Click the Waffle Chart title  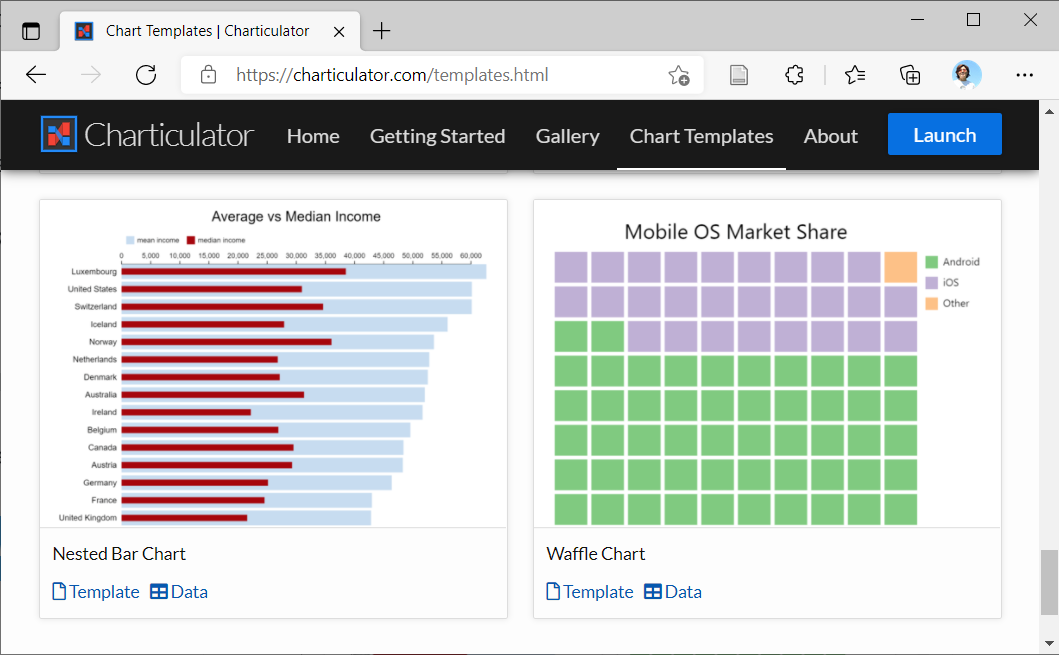coord(596,554)
